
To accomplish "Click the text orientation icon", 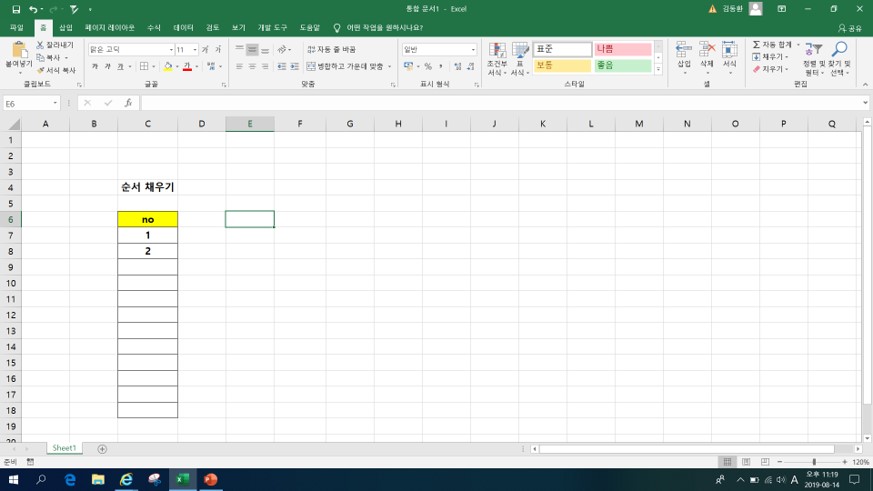I will pyautogui.click(x=282, y=50).
